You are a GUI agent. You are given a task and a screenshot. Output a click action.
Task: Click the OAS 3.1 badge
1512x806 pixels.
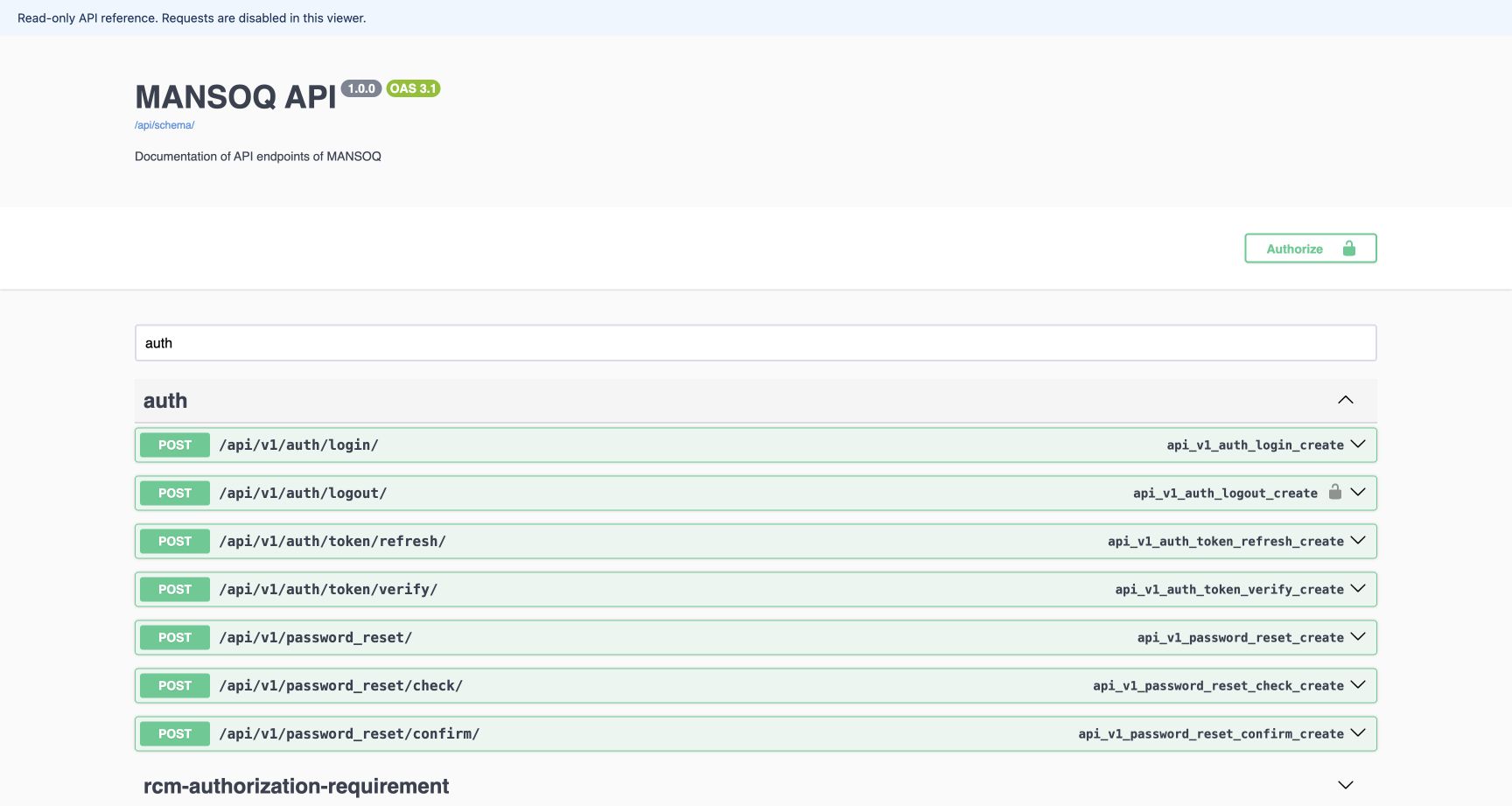tap(413, 88)
